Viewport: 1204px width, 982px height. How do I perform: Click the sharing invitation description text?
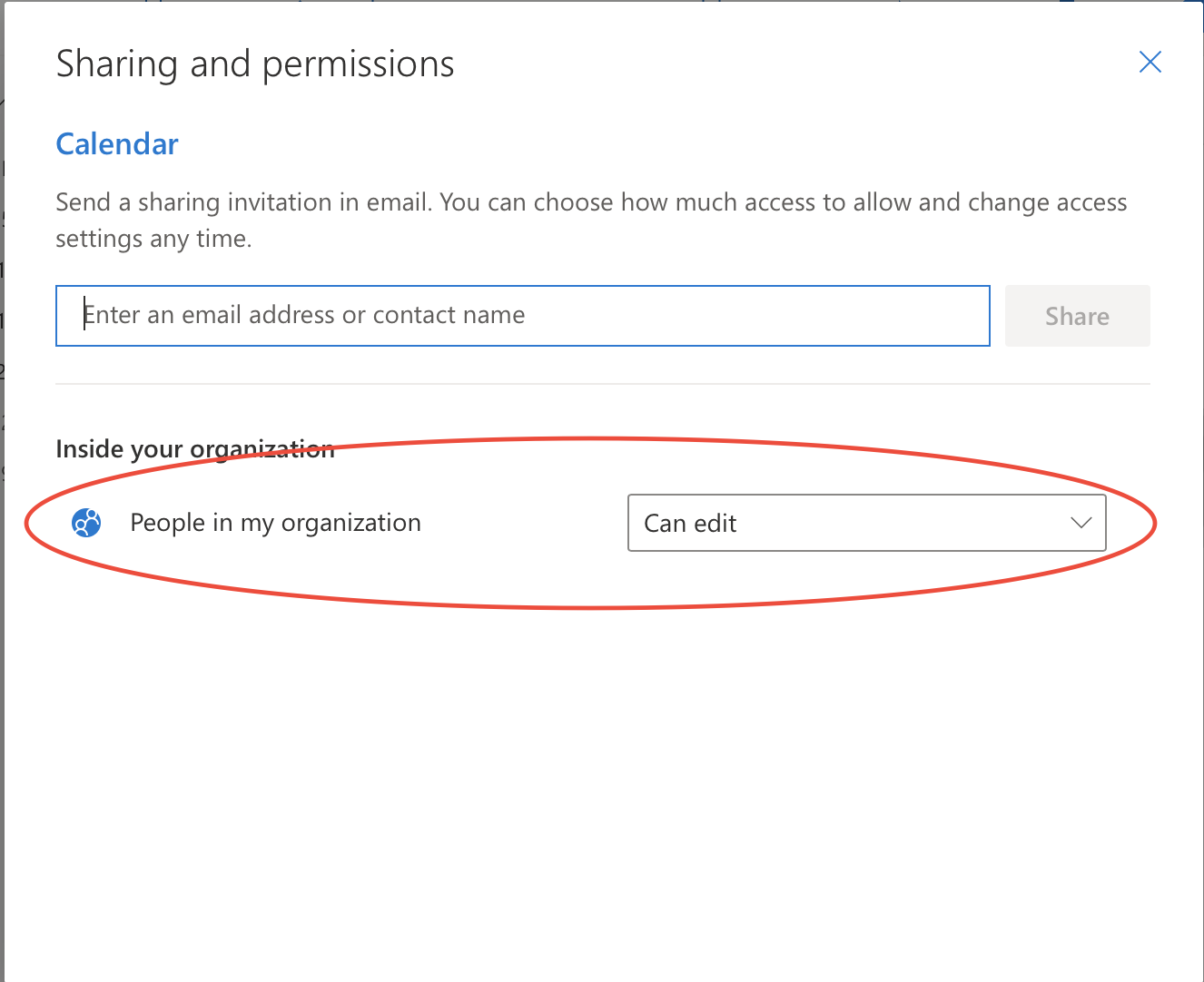(590, 202)
